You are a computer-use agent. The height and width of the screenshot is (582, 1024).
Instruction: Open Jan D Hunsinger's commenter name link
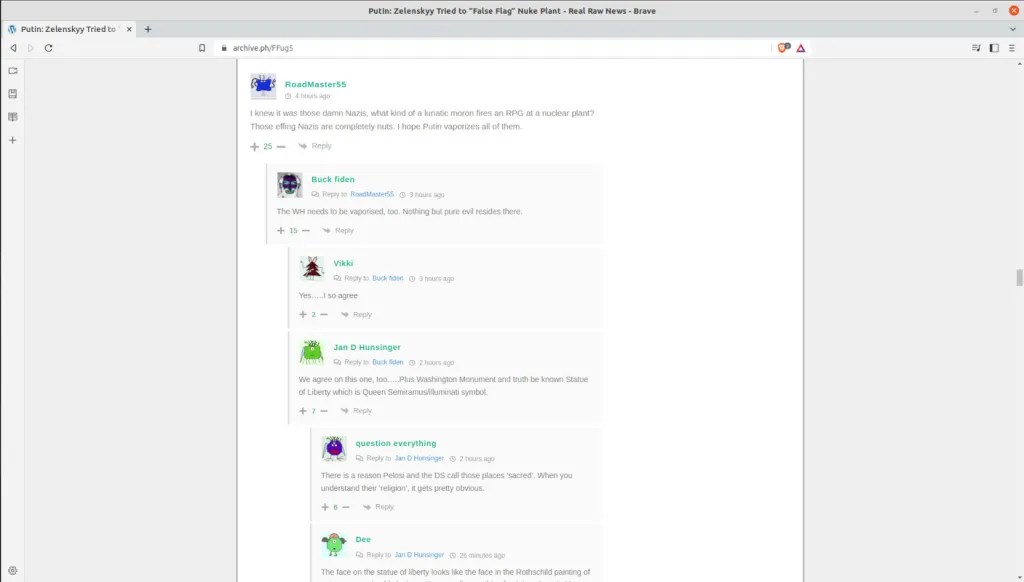(x=367, y=347)
